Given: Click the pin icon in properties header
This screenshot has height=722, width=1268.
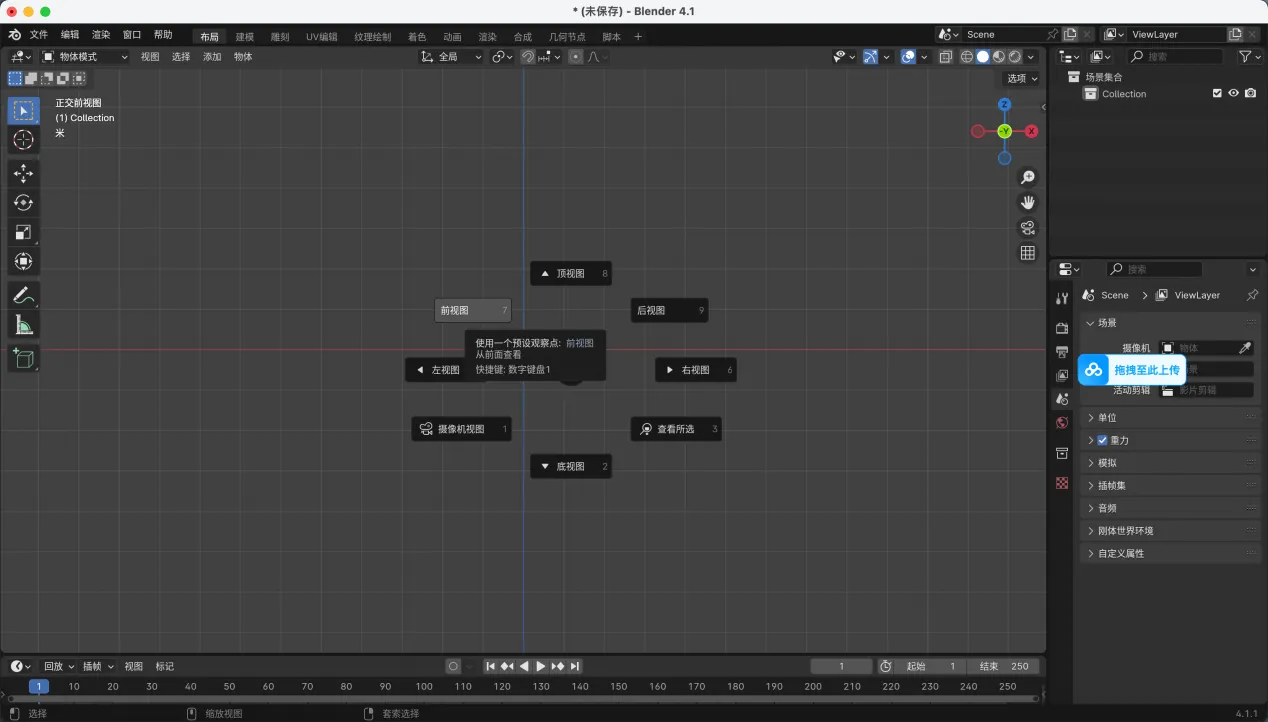Looking at the screenshot, I should (x=1252, y=295).
